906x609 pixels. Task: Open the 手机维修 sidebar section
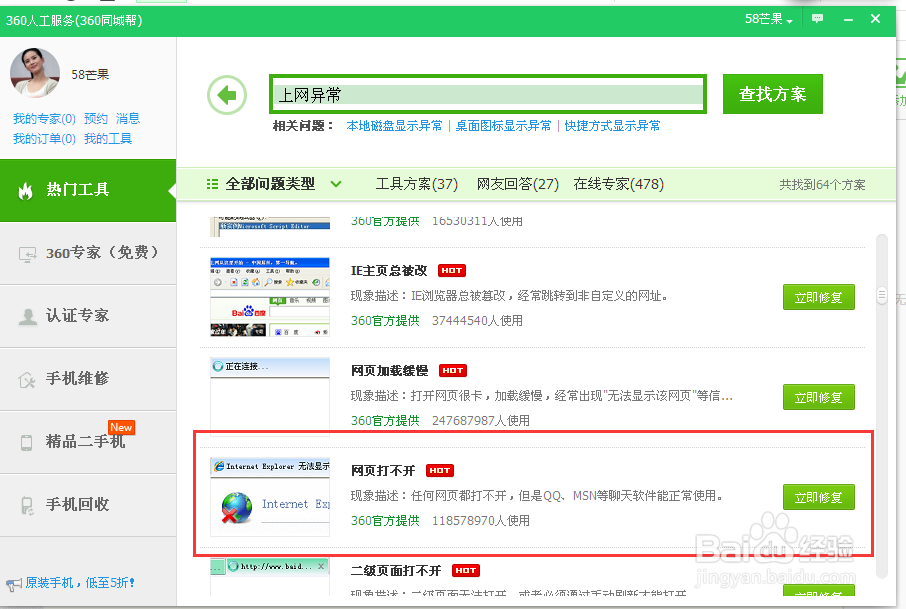88,379
